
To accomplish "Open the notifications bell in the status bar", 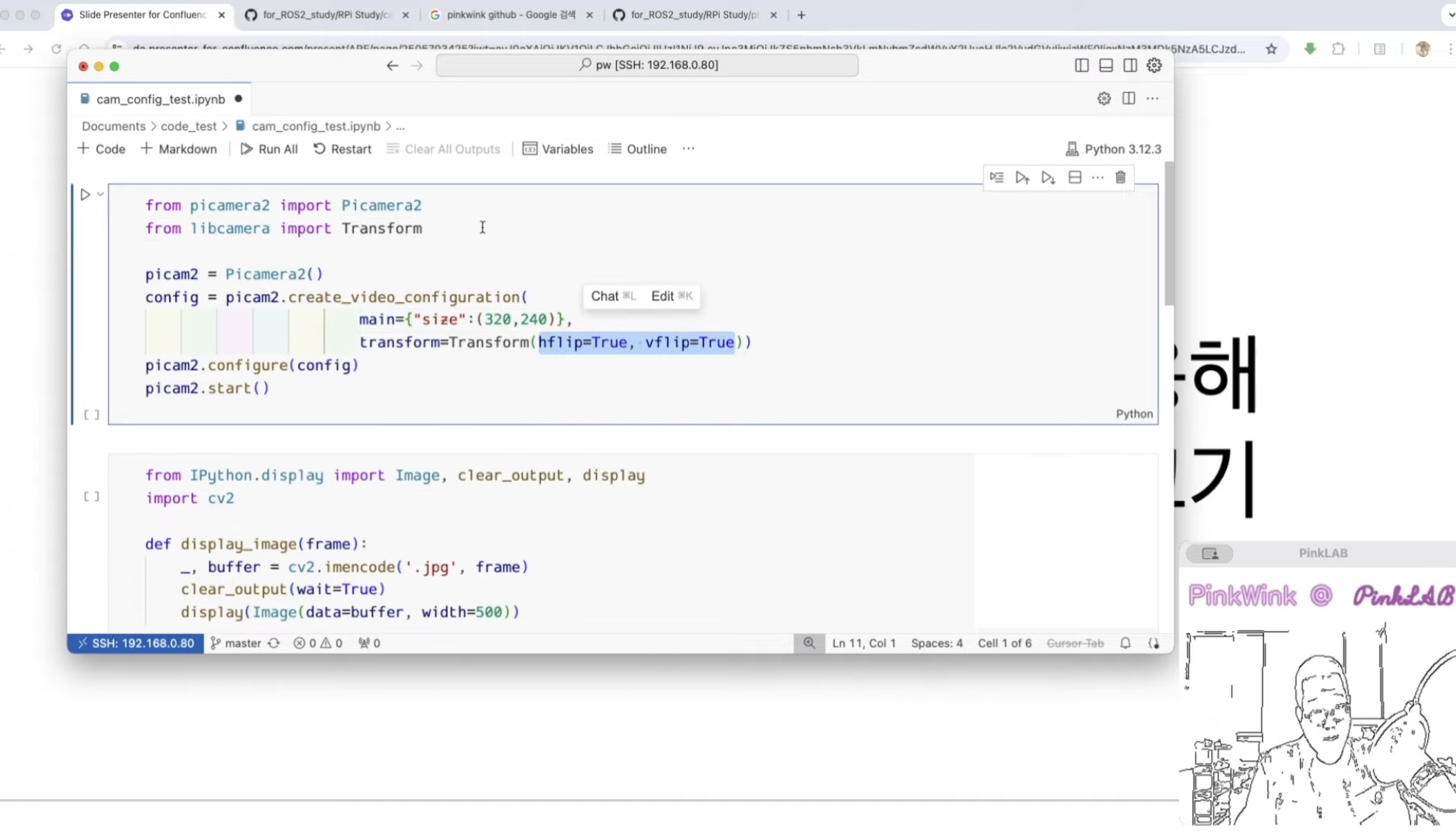I will pos(1125,643).
